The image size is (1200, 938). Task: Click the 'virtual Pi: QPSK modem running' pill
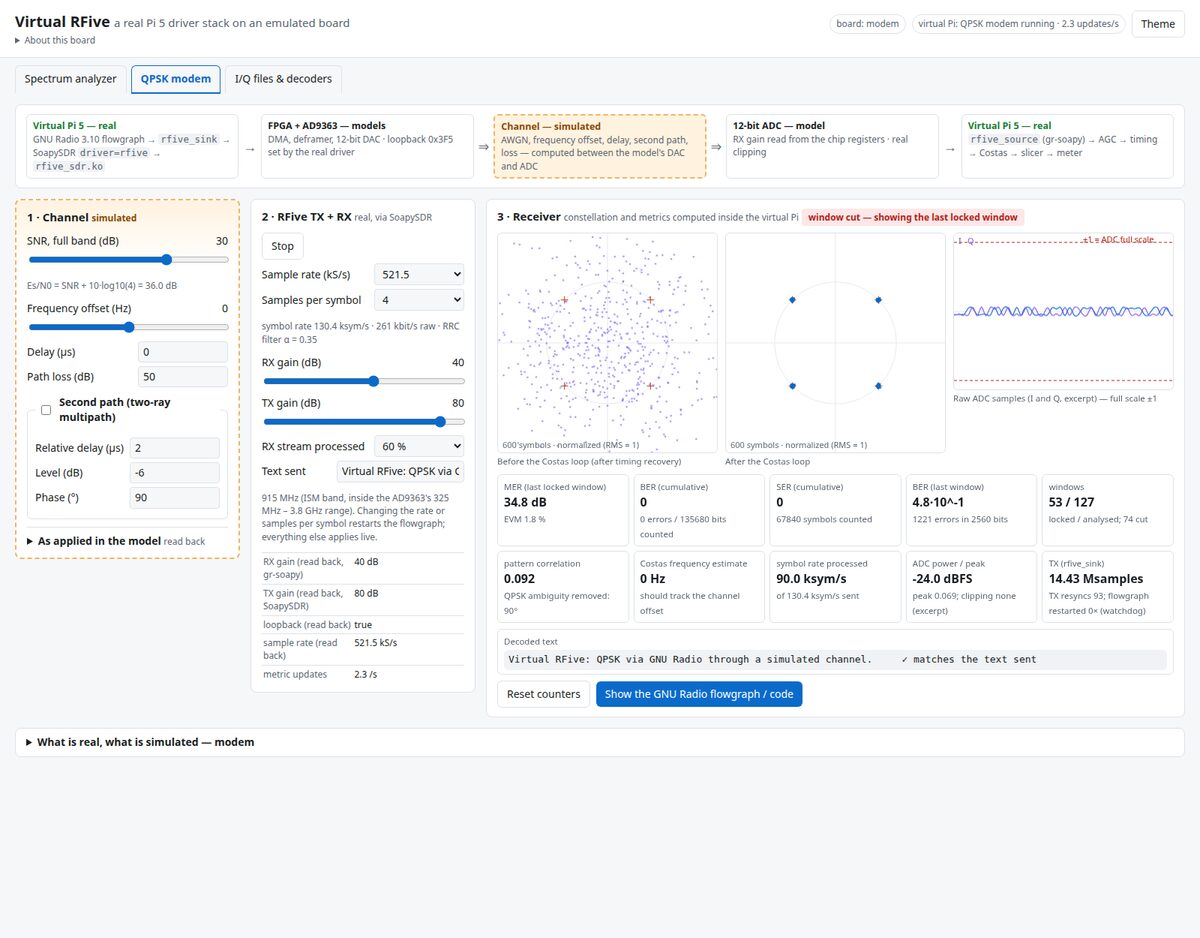pos(1019,24)
